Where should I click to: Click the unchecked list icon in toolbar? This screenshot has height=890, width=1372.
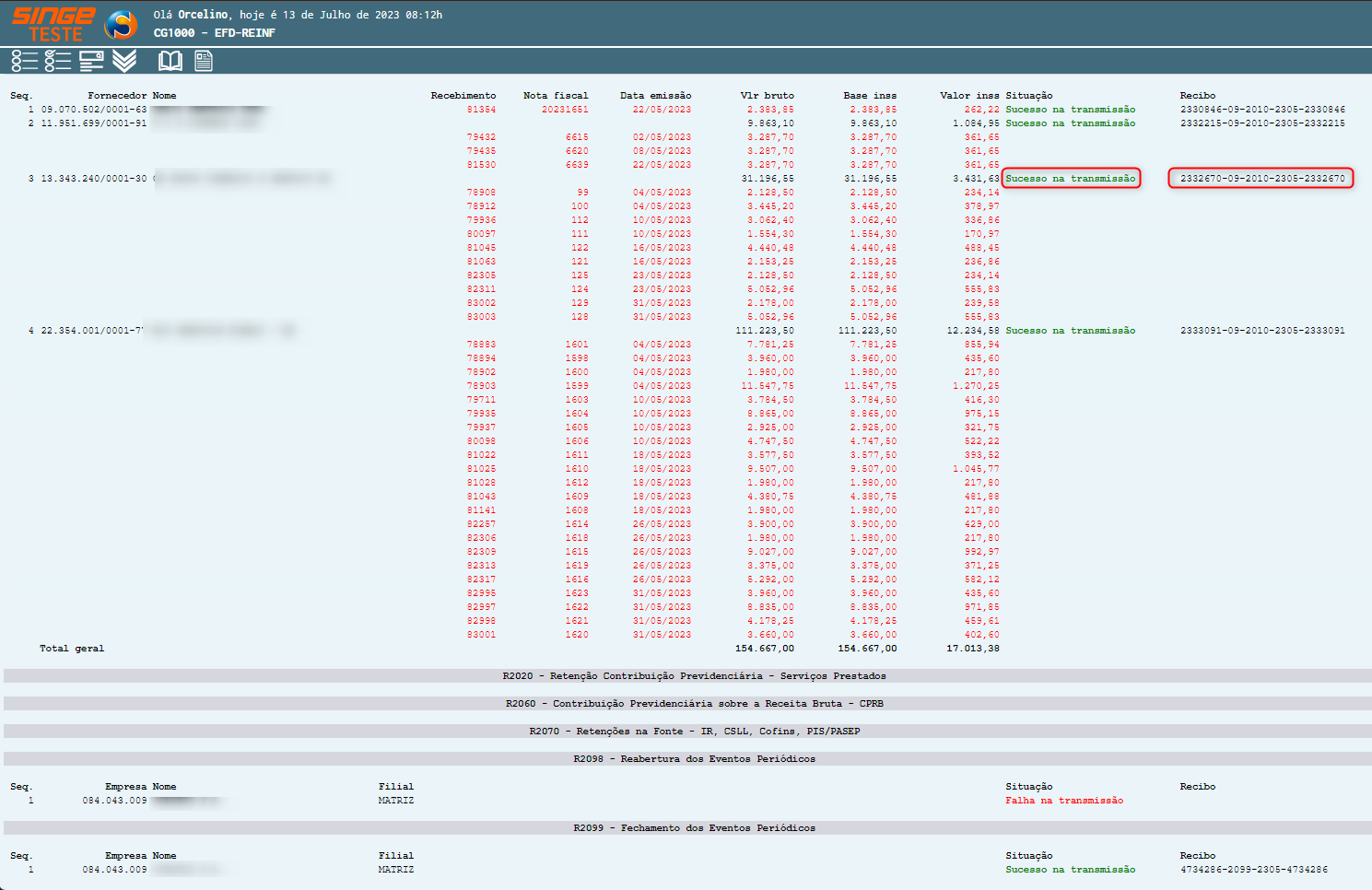(x=25, y=61)
